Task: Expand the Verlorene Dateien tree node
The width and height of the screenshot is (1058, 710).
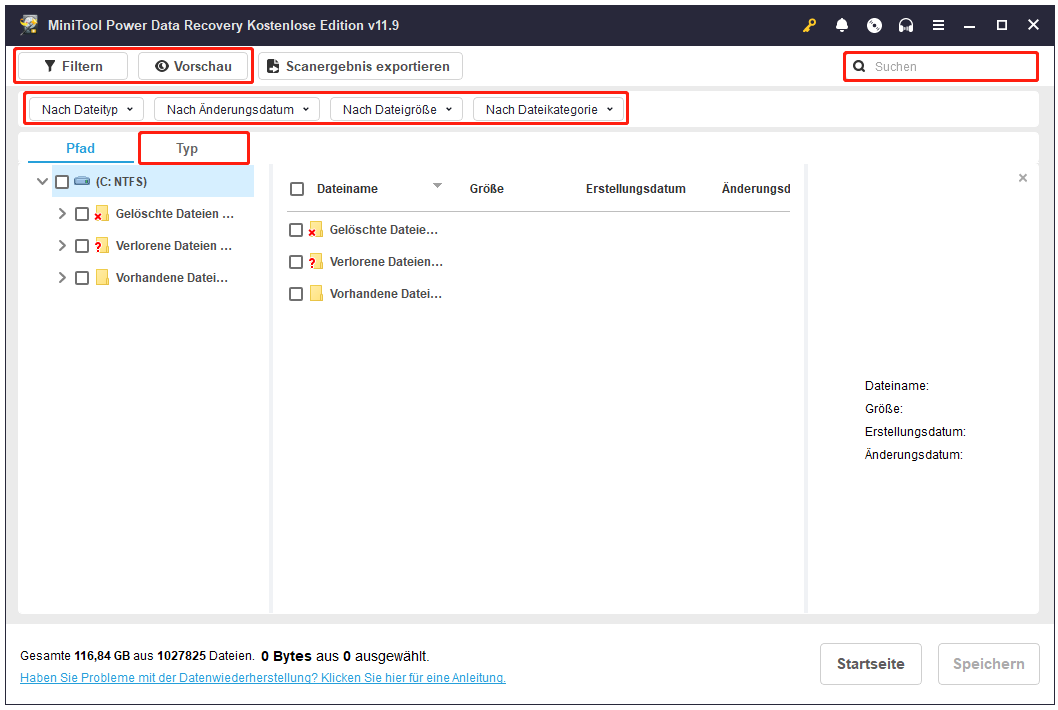Action: [x=62, y=245]
